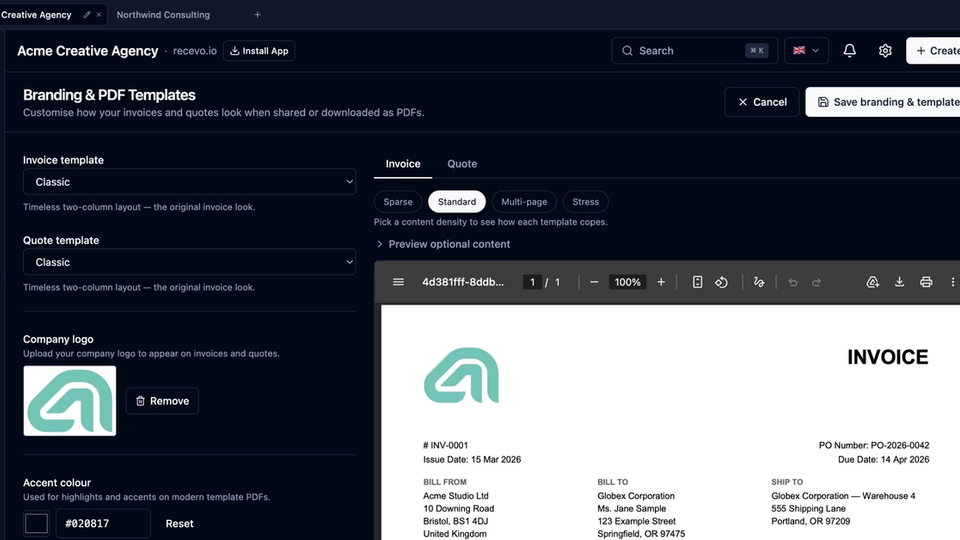The image size is (960, 540).
Task: Cancel branding changes
Action: tap(762, 102)
